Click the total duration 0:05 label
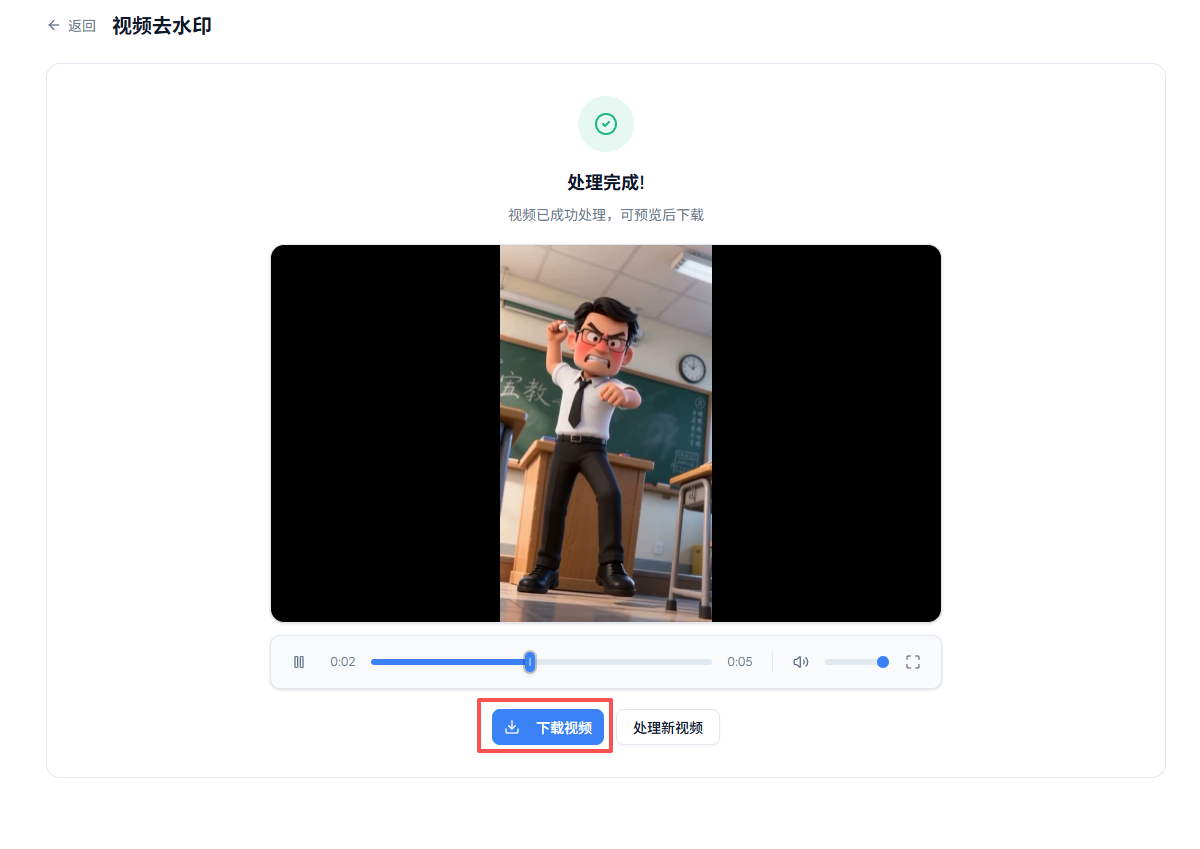The width and height of the screenshot is (1200, 849). 740,662
